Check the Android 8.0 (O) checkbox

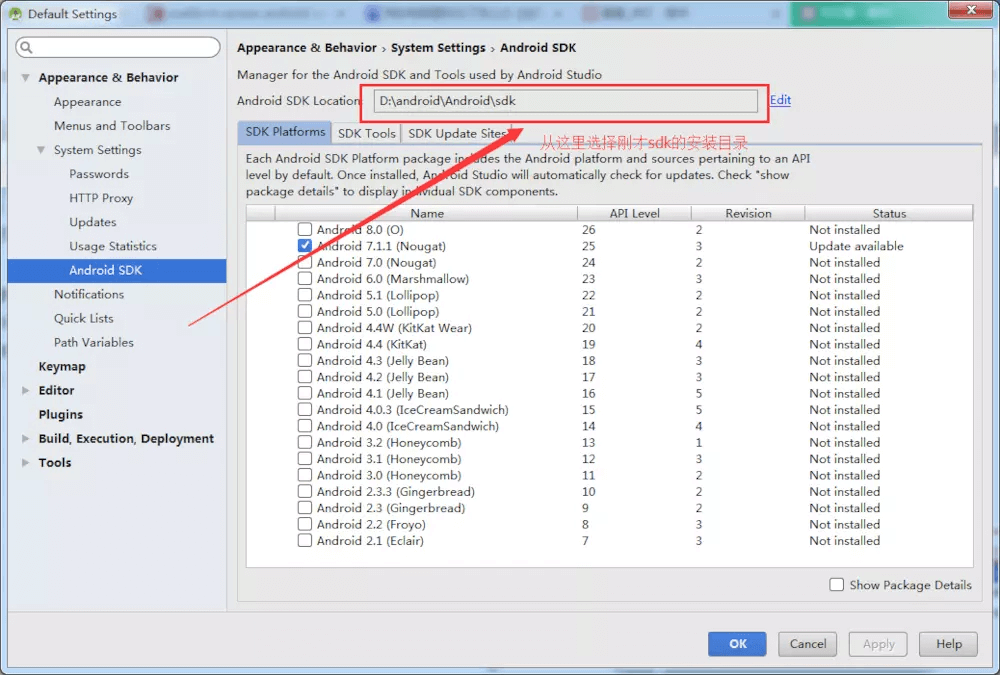pyautogui.click(x=305, y=229)
